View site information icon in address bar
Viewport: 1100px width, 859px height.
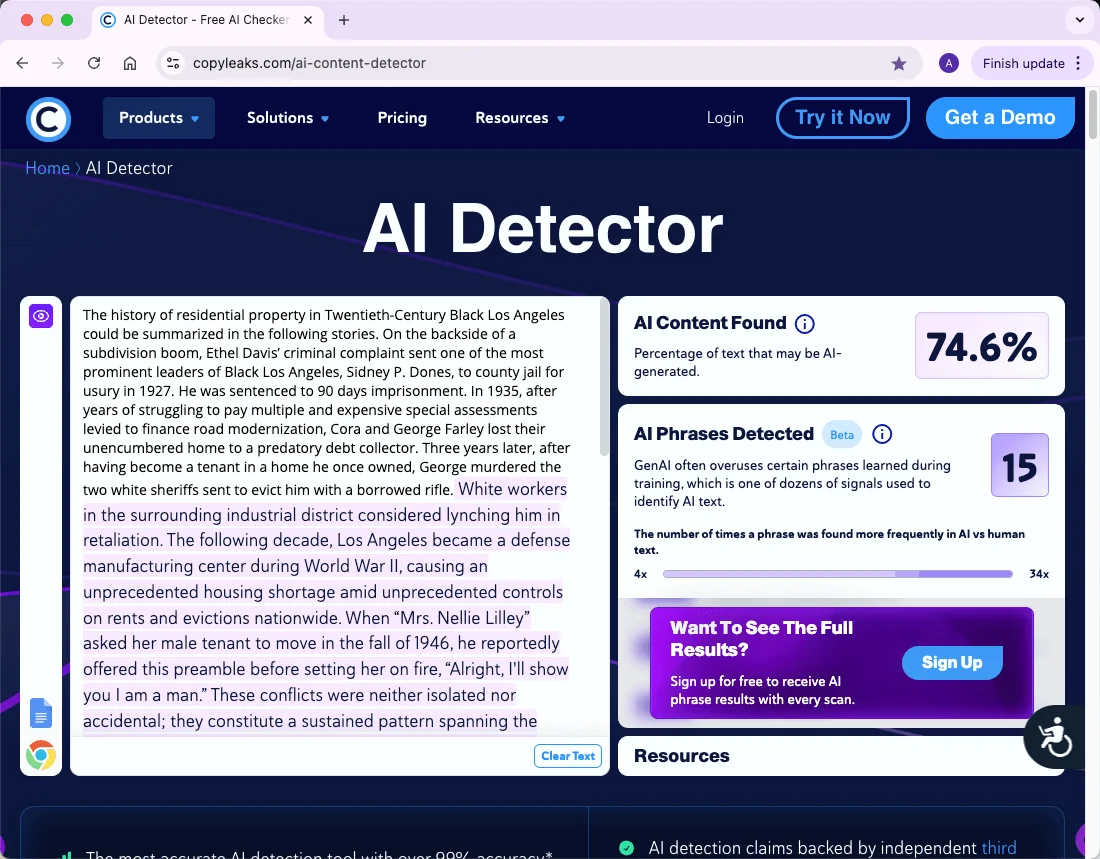pyautogui.click(x=173, y=63)
